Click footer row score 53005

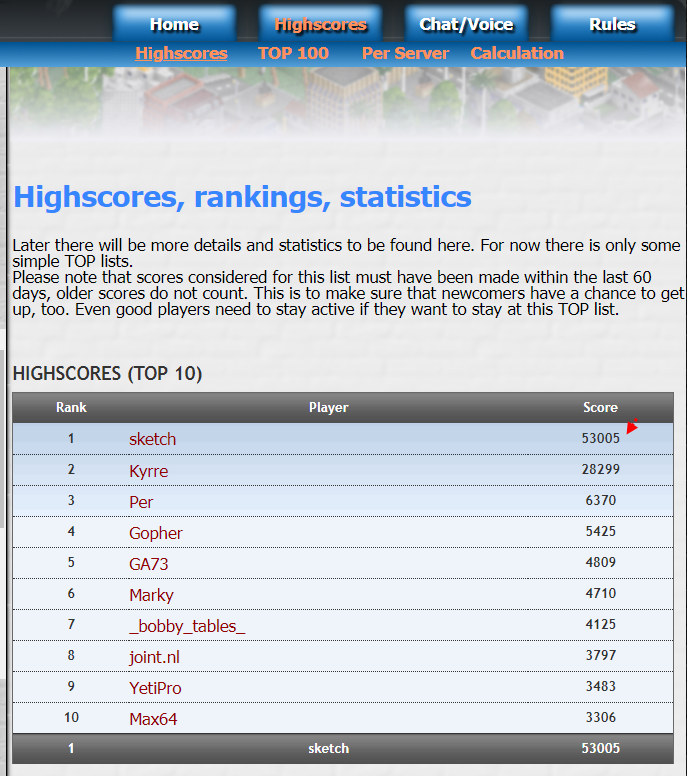pyautogui.click(x=600, y=748)
